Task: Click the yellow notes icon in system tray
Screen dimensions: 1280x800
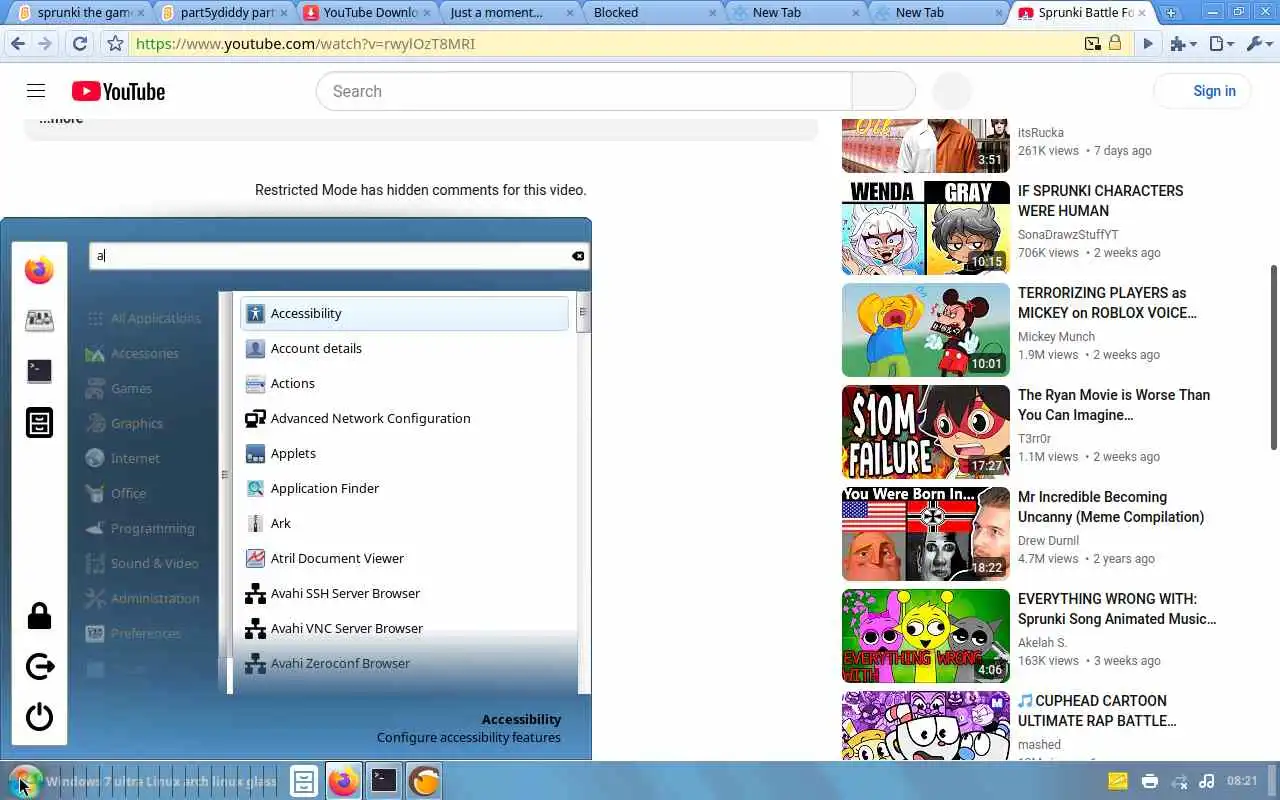Action: (1118, 781)
